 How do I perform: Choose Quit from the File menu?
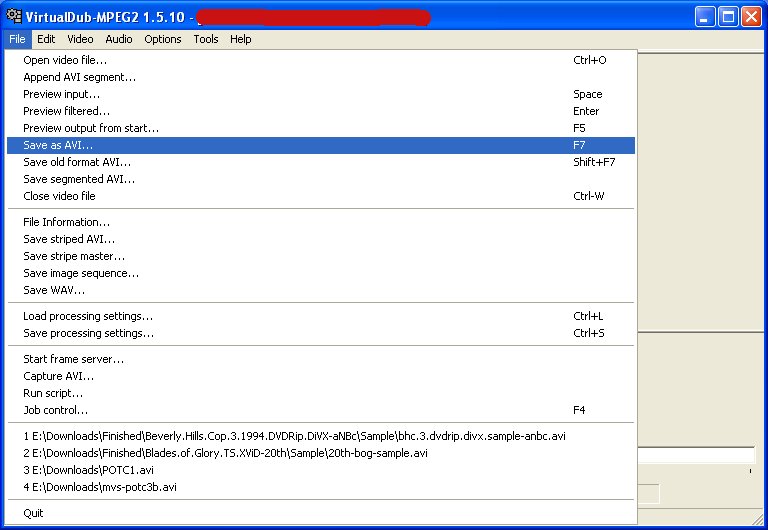(321, 513)
